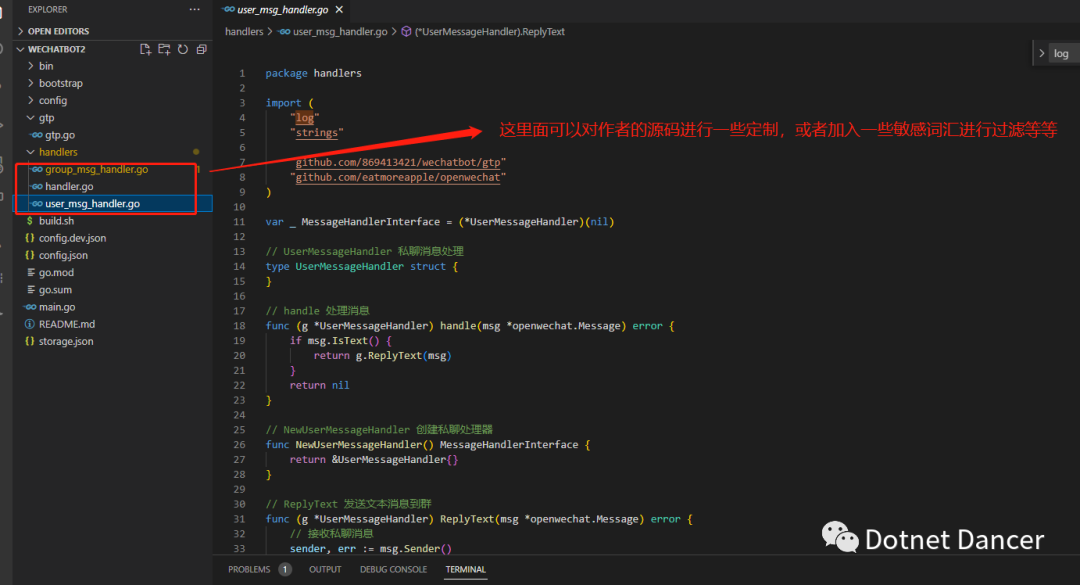Click line number 18 in the gutter
1080x585 pixels.
239,326
